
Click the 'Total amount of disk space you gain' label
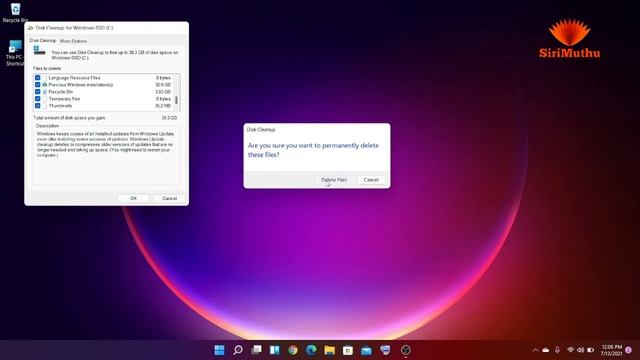tap(69, 118)
